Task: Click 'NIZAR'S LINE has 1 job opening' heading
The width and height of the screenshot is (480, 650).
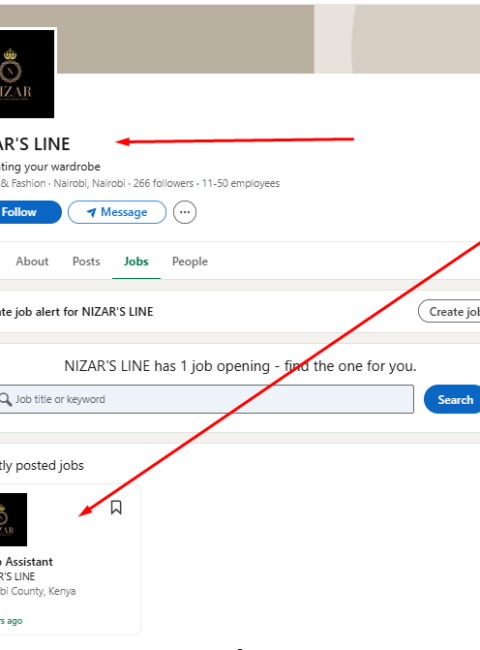Action: 167,366
